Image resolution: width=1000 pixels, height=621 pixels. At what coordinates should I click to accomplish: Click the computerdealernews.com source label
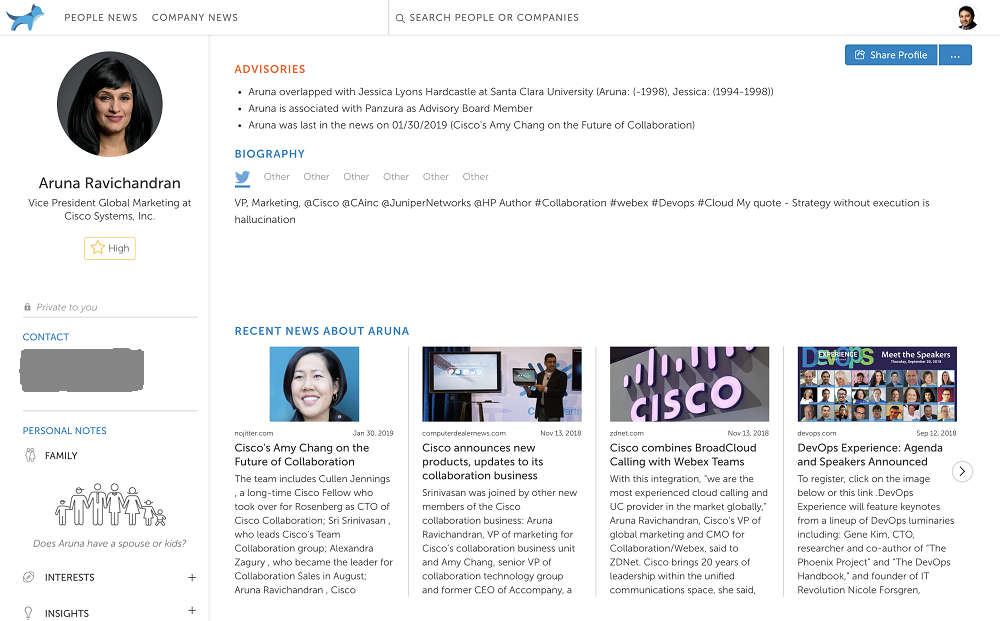pos(464,433)
